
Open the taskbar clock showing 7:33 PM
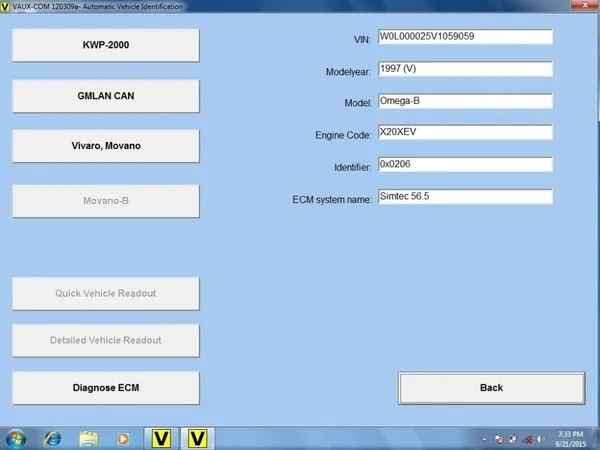click(x=571, y=438)
